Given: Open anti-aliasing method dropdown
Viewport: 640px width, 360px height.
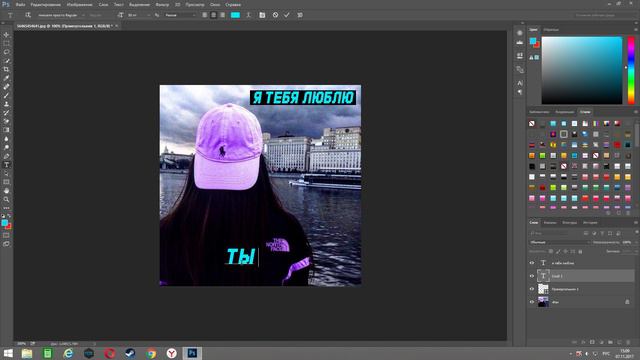Looking at the screenshot, I should click(x=180, y=15).
